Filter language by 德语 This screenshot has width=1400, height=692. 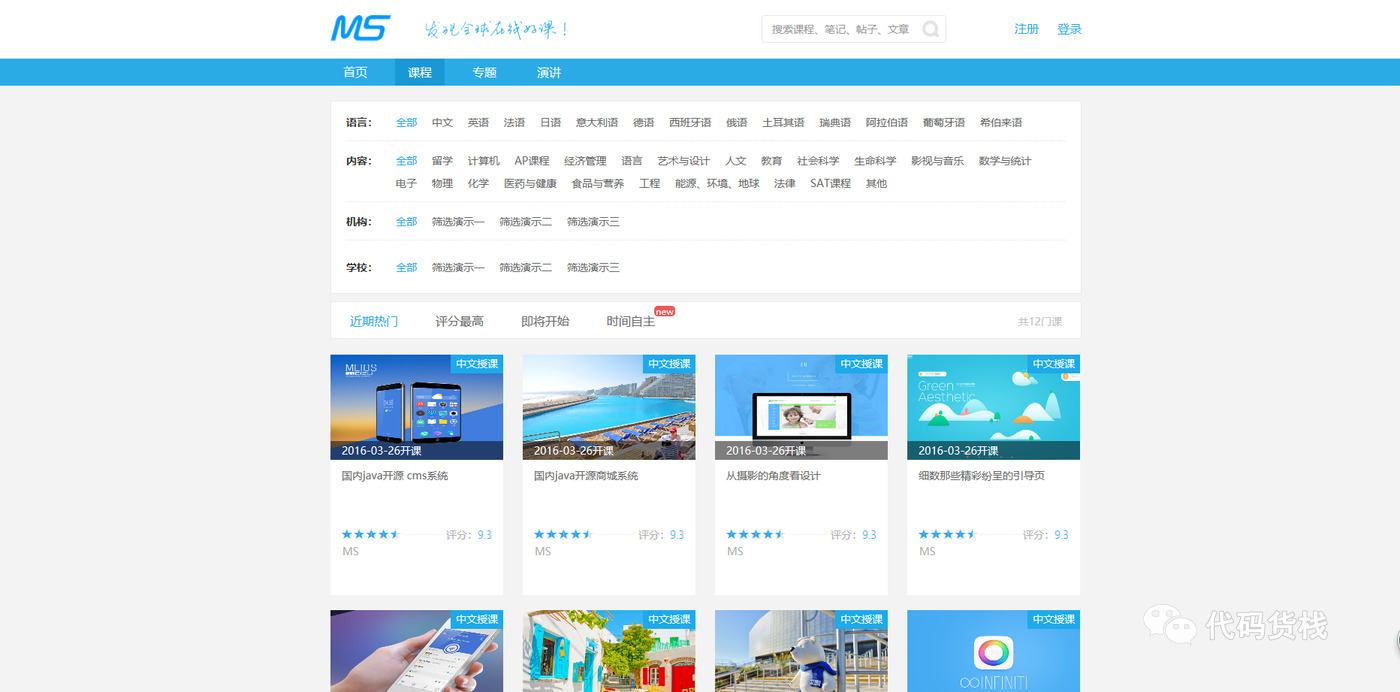(x=643, y=122)
